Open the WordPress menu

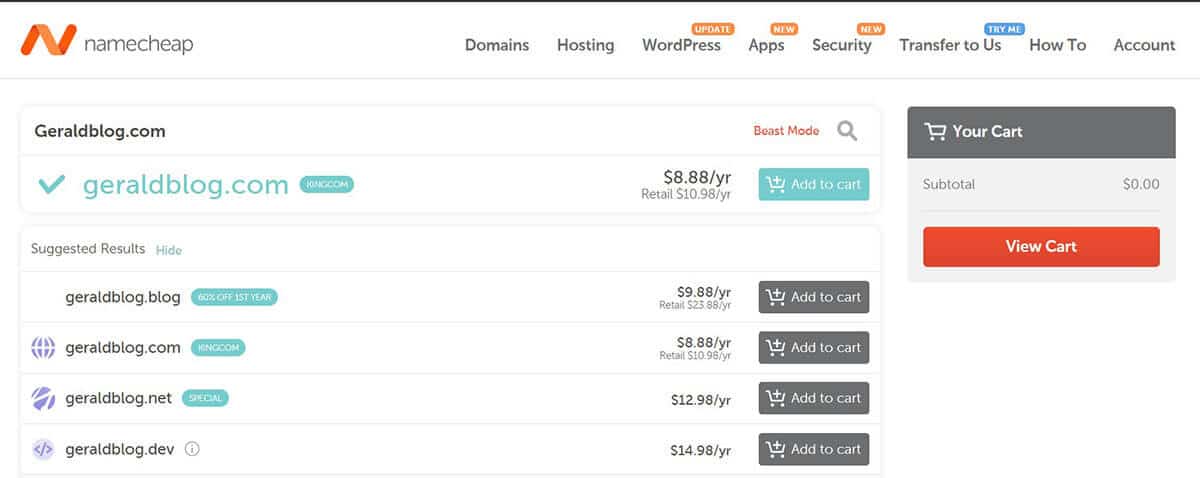point(681,45)
